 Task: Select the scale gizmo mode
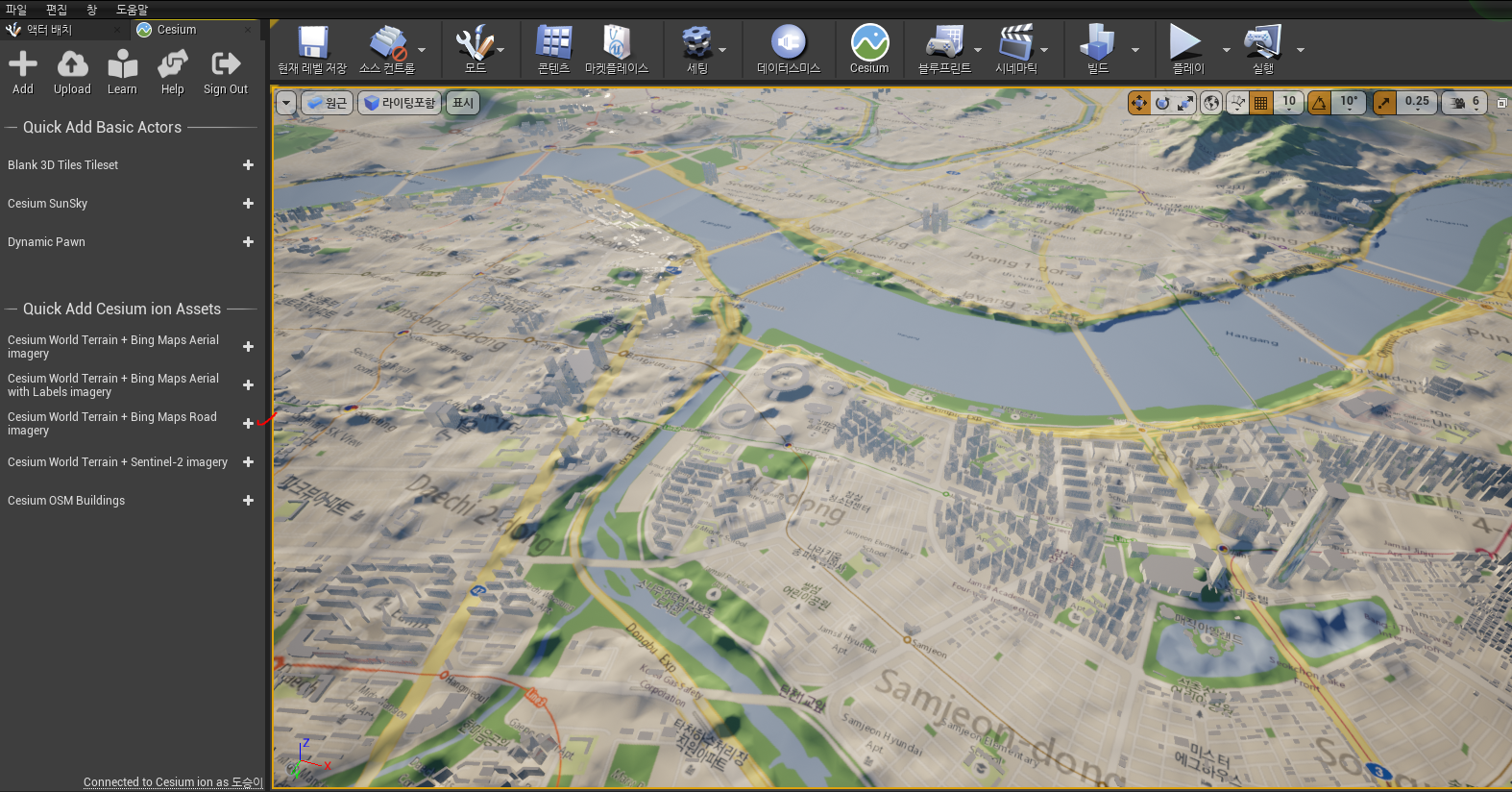[1185, 103]
